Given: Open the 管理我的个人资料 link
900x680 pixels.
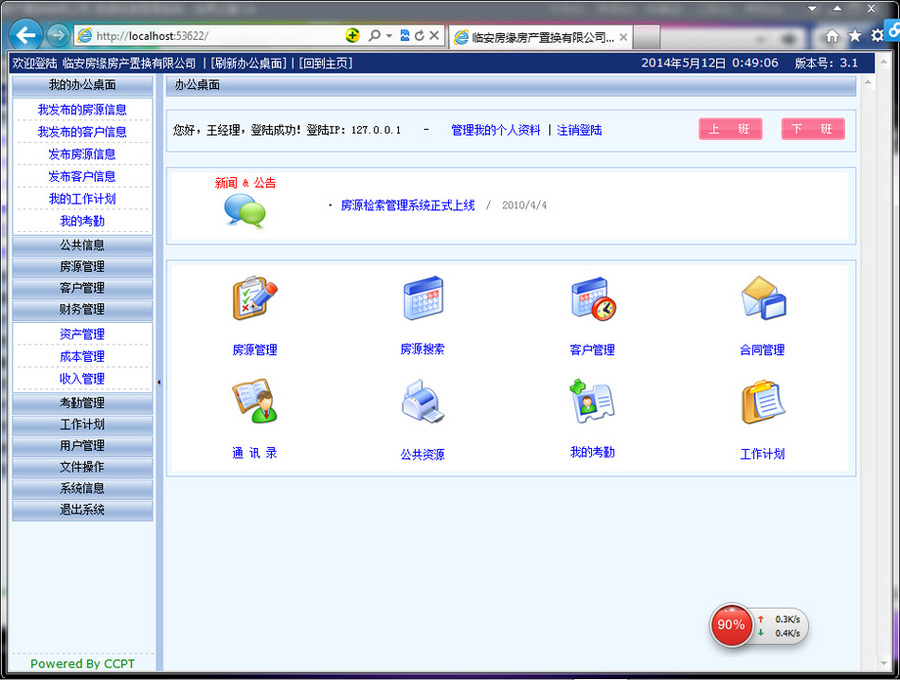Looking at the screenshot, I should pyautogui.click(x=495, y=130).
